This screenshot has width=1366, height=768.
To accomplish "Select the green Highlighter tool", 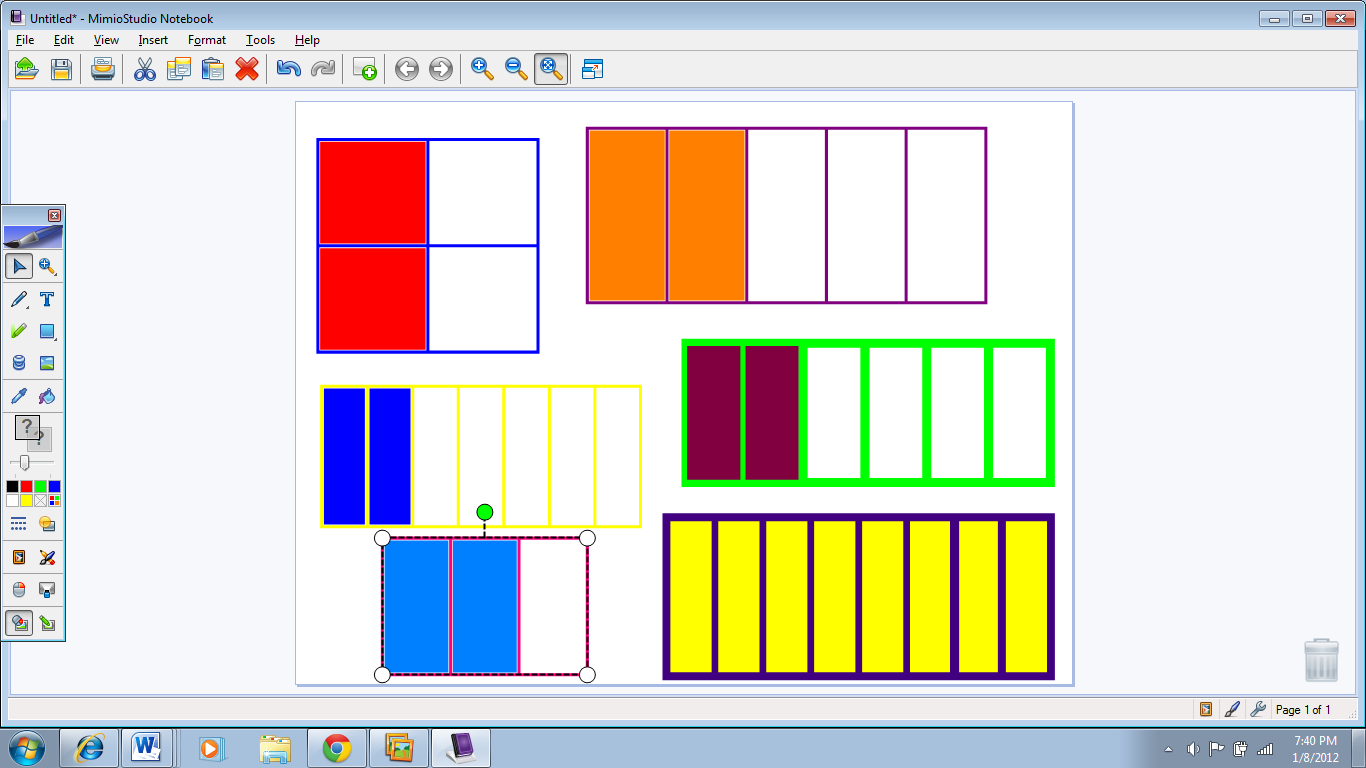I will (18, 331).
